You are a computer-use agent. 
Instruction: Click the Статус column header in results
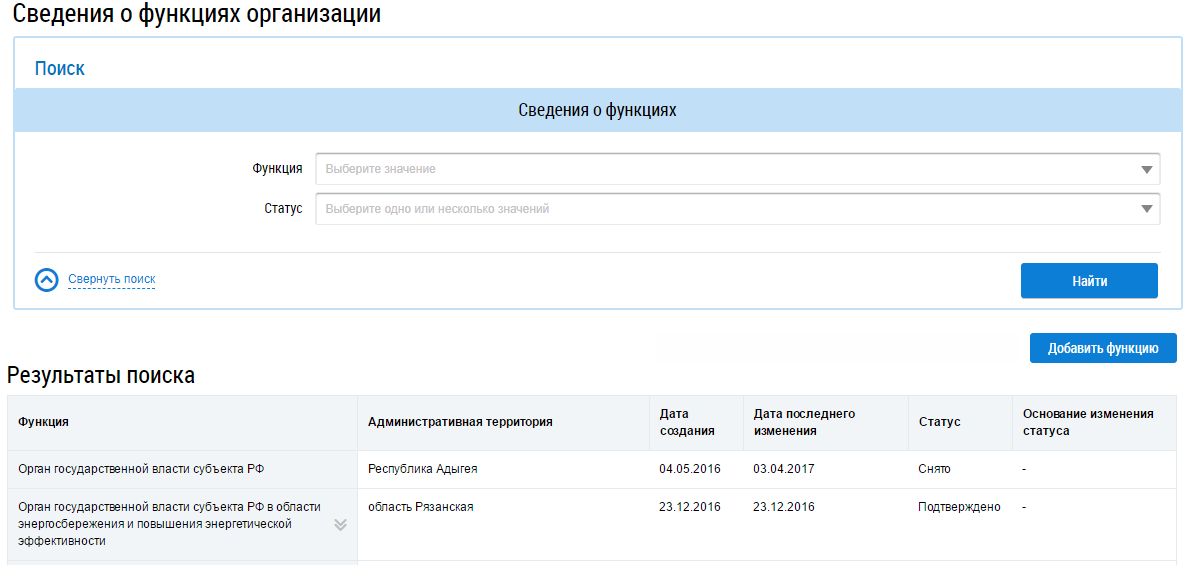tap(939, 422)
